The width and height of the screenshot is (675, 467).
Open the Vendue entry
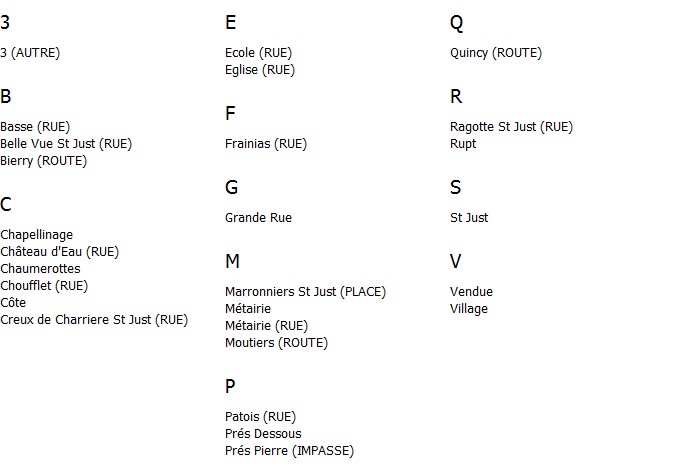(471, 292)
